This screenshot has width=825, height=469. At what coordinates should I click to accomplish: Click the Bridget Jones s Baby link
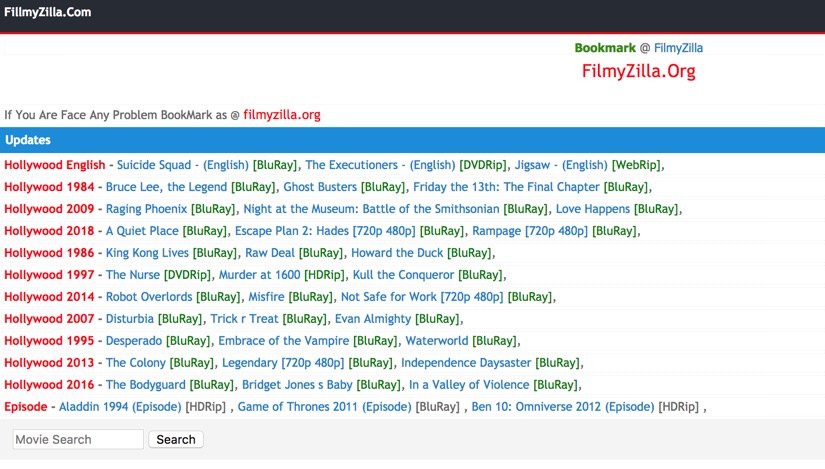tap(297, 385)
